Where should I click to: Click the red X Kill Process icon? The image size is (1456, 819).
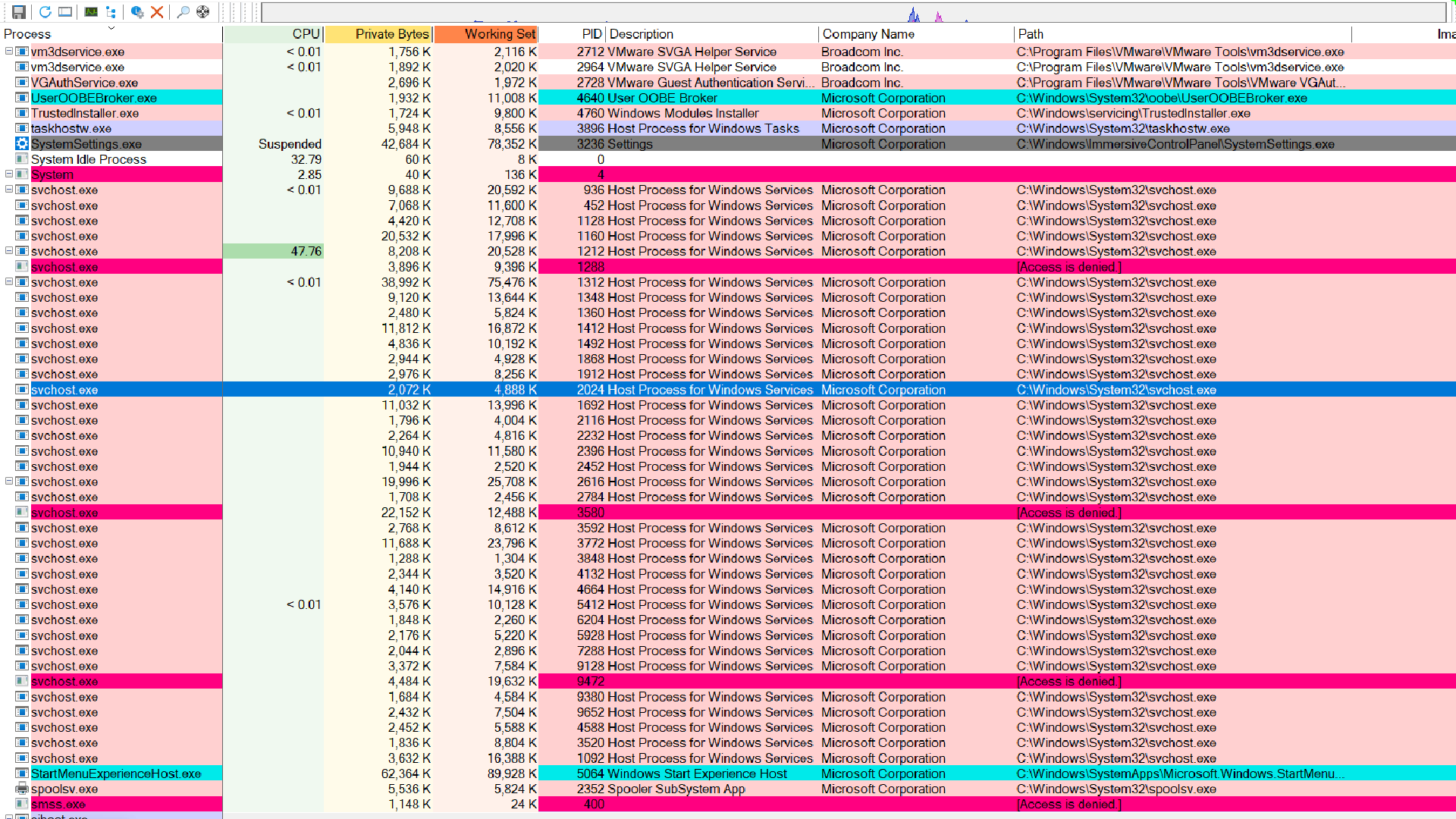(157, 11)
